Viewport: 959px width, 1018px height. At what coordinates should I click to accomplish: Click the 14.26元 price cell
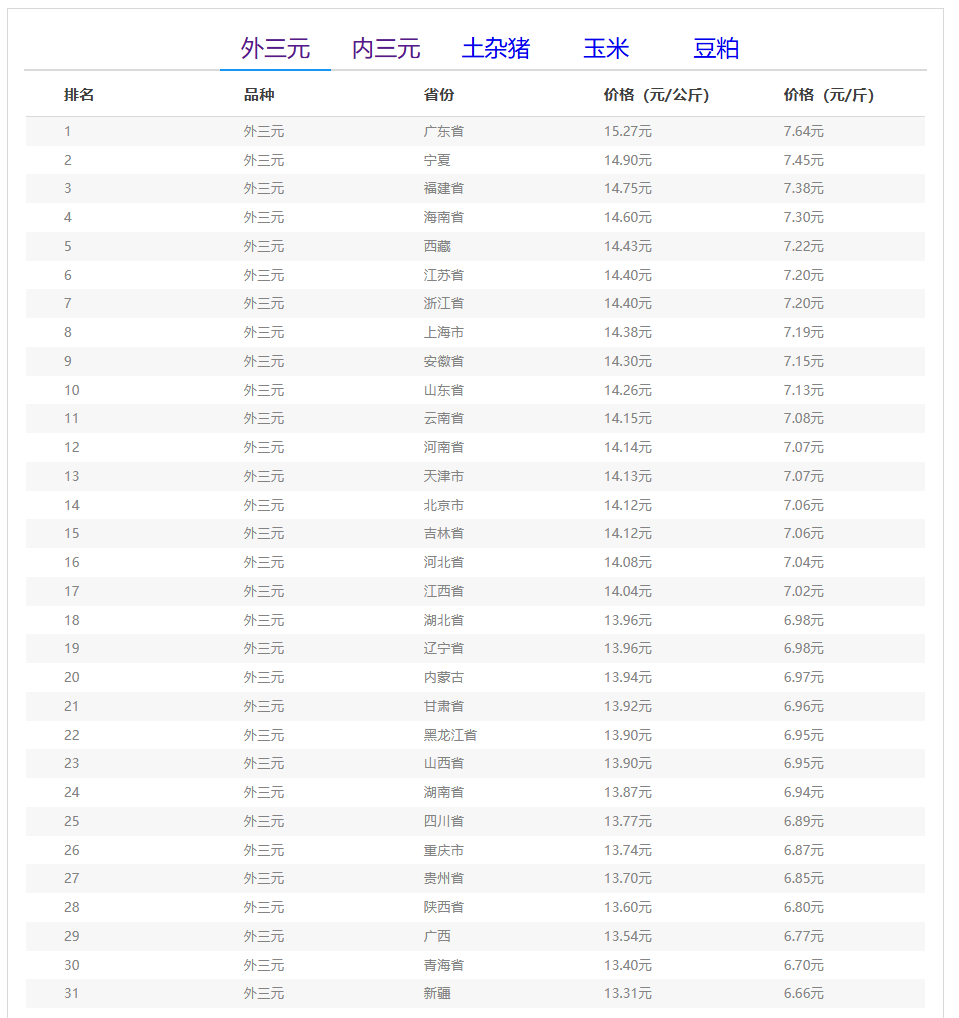coord(628,390)
